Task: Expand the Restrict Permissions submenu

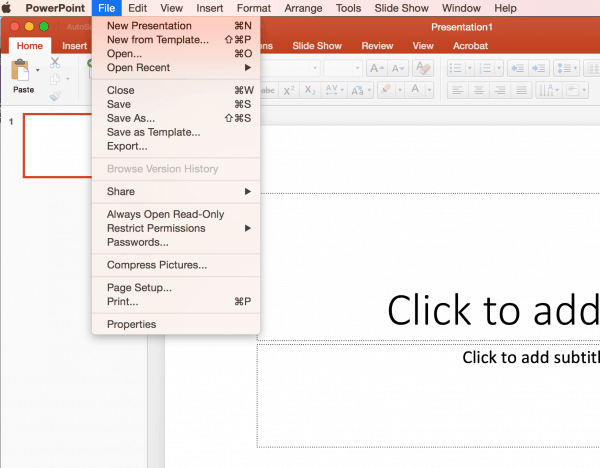Action: point(176,228)
